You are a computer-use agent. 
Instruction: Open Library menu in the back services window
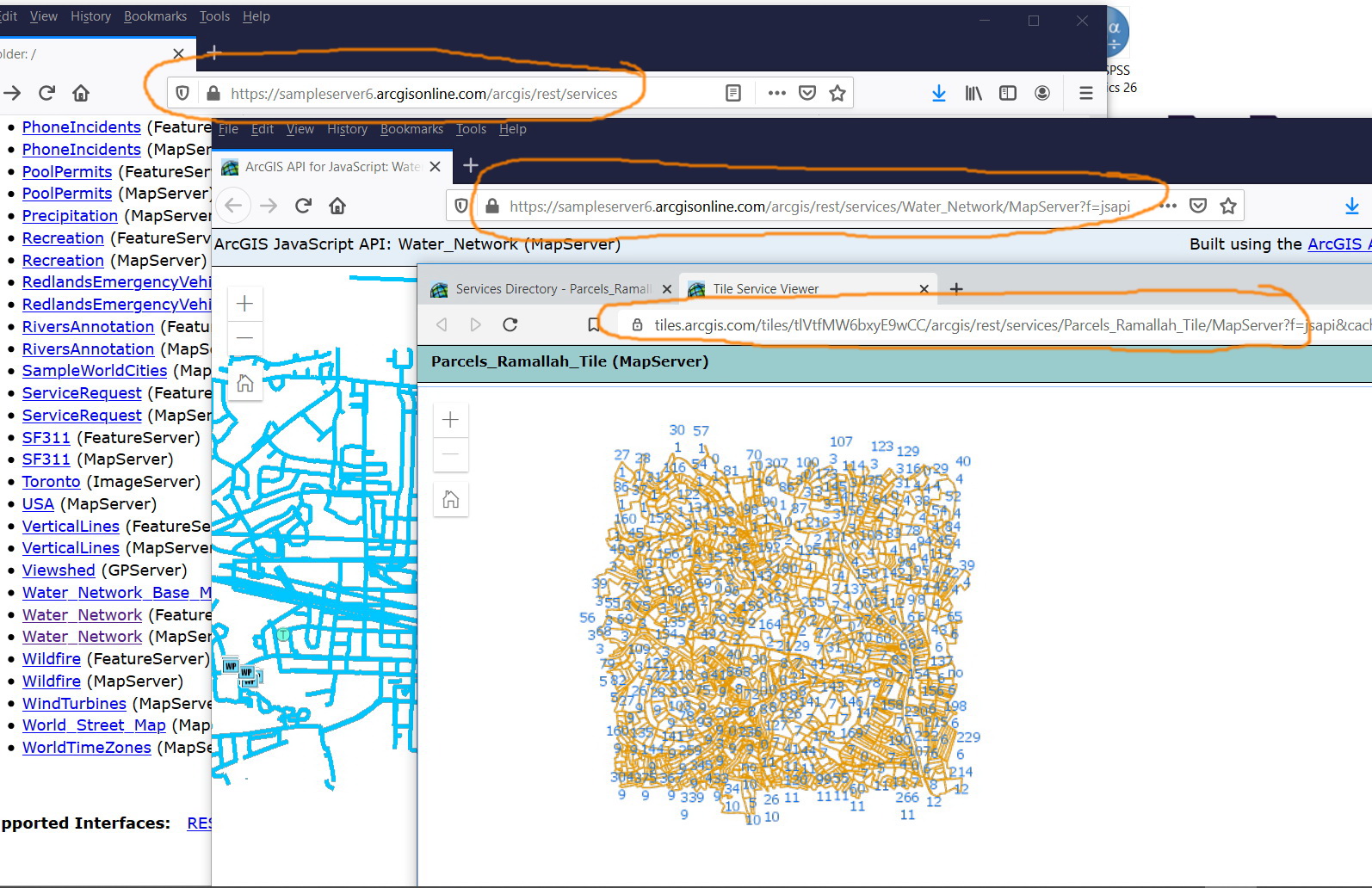click(x=973, y=93)
